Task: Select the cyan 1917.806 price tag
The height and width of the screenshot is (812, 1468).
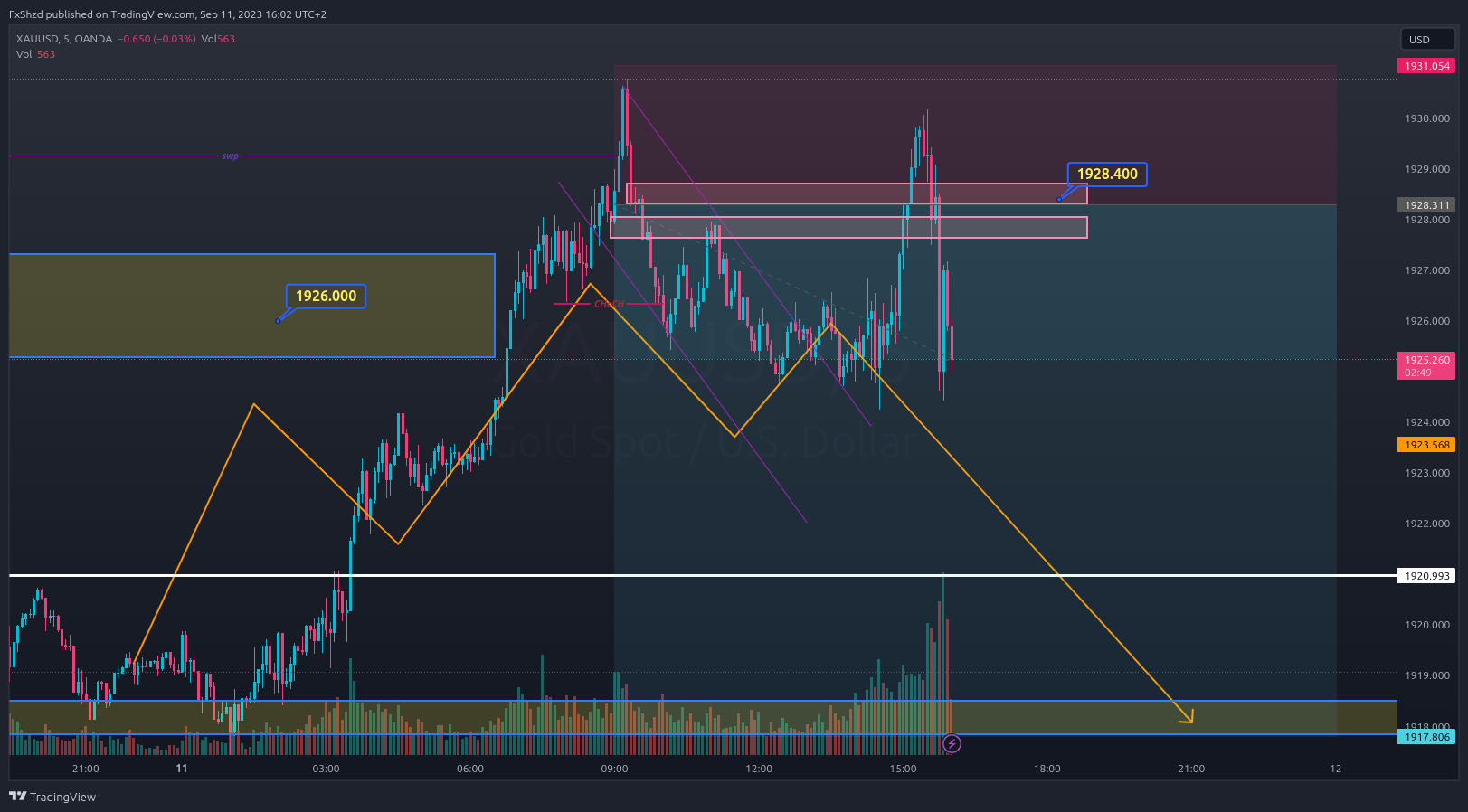Action: coord(1426,737)
